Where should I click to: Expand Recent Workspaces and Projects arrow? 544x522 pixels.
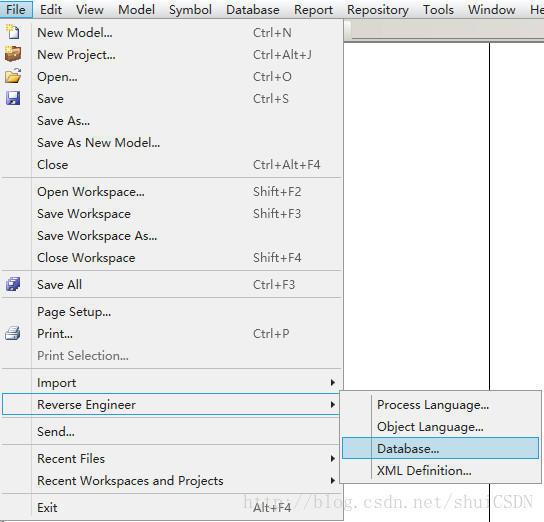[332, 480]
